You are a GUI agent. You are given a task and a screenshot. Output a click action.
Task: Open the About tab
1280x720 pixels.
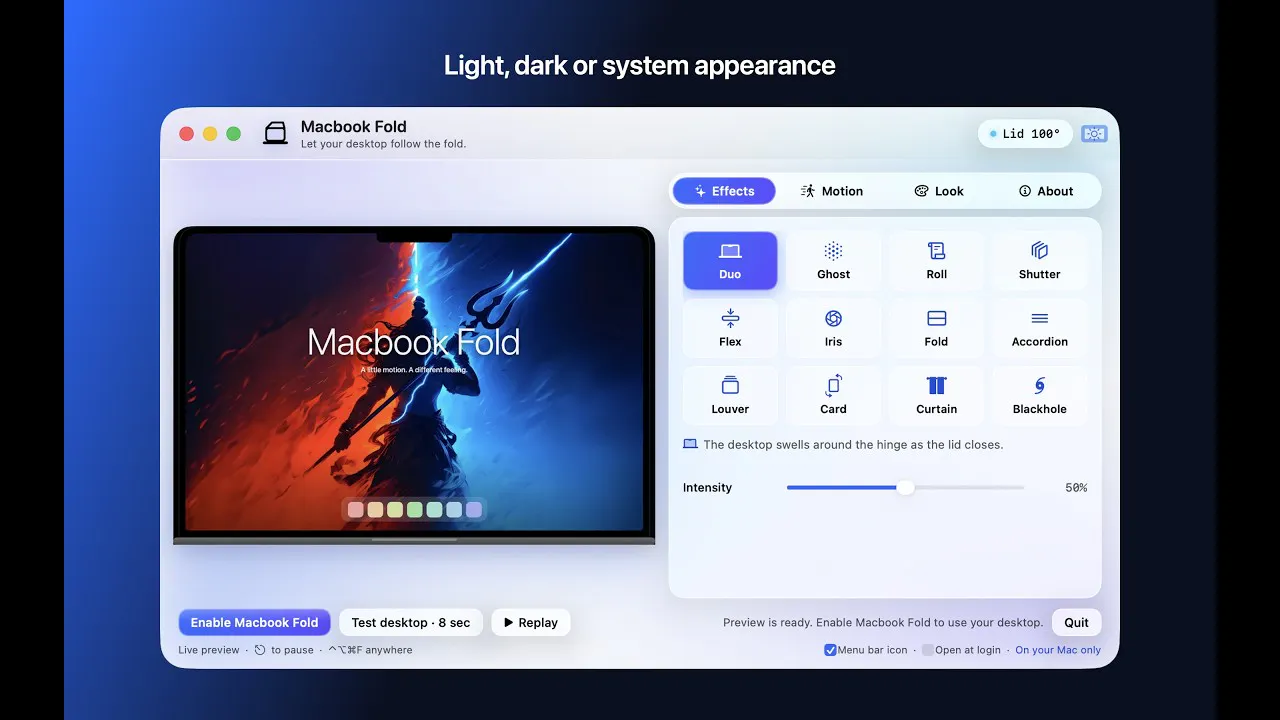[x=1046, y=191]
